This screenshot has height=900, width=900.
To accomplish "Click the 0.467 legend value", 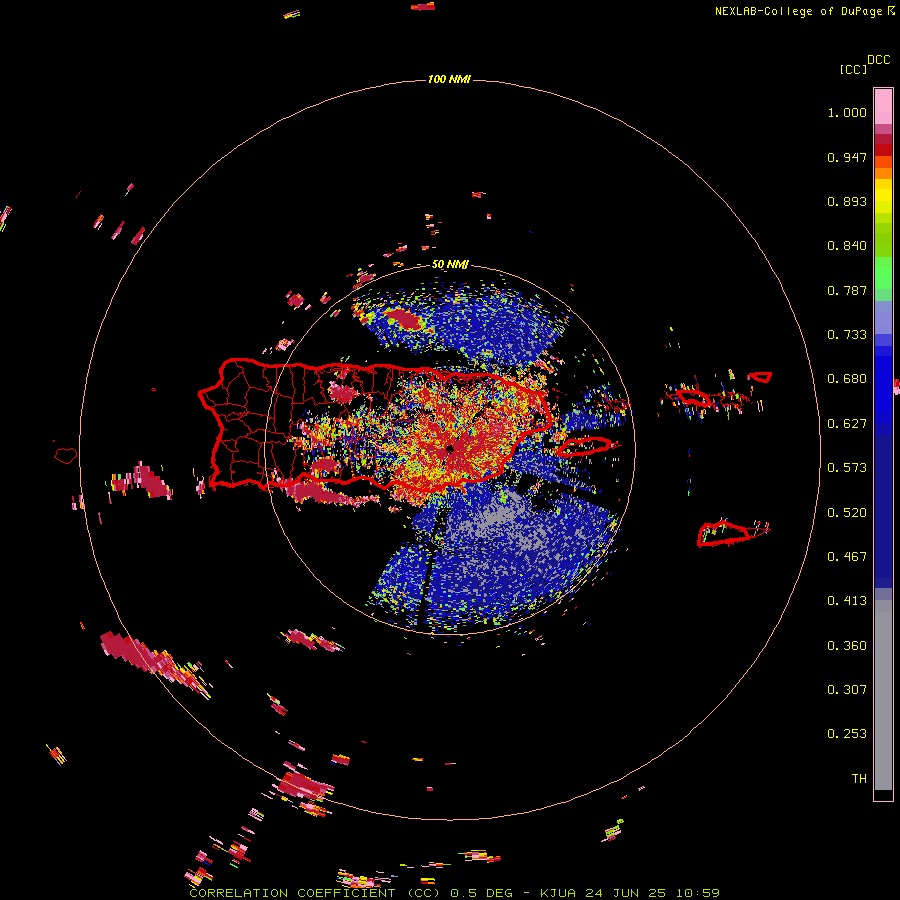I will tap(847, 557).
